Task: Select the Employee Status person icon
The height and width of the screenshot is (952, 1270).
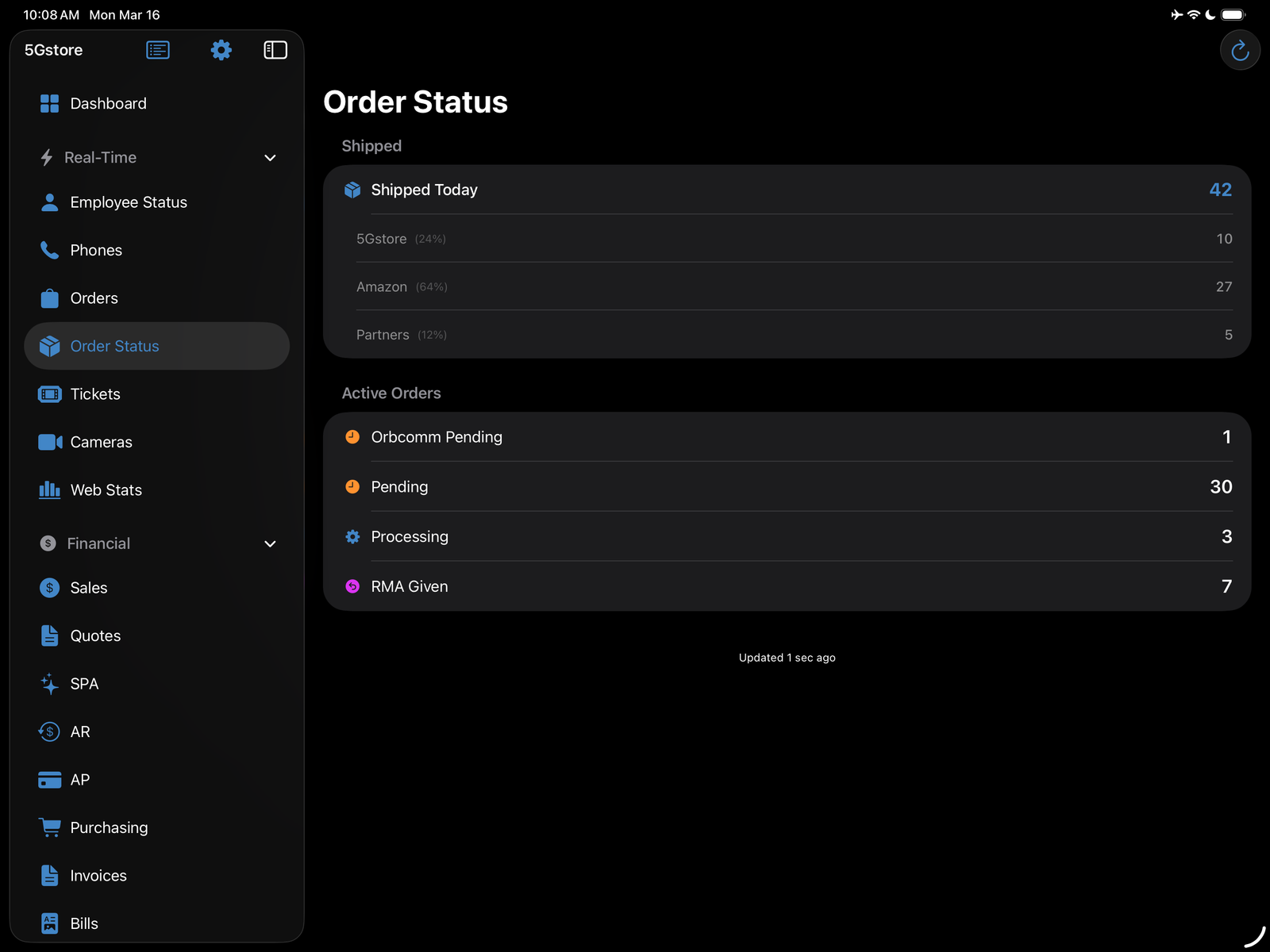Action: click(48, 202)
